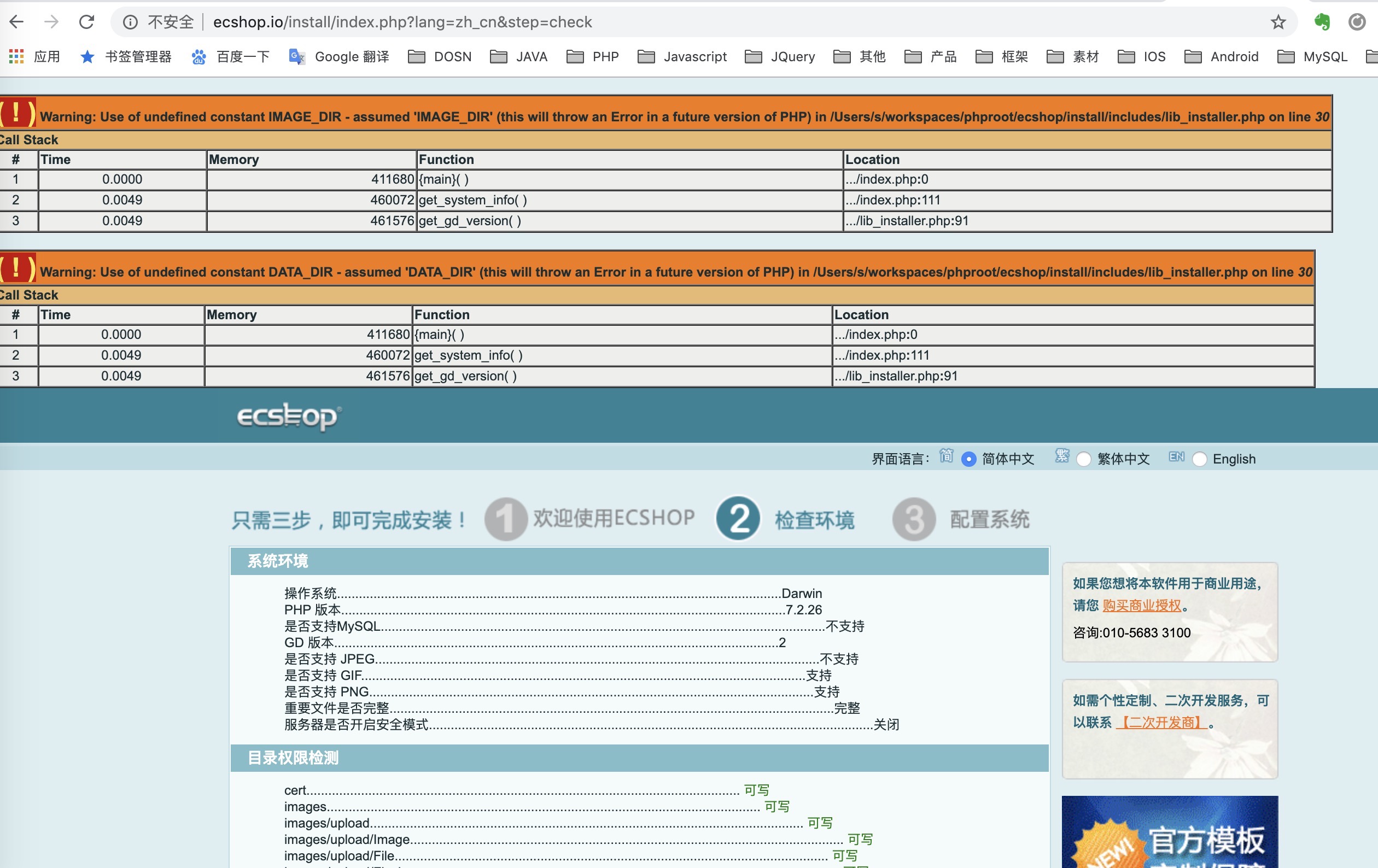The image size is (1378, 868).
Task: Click the cert 可写 status
Action: 756,790
